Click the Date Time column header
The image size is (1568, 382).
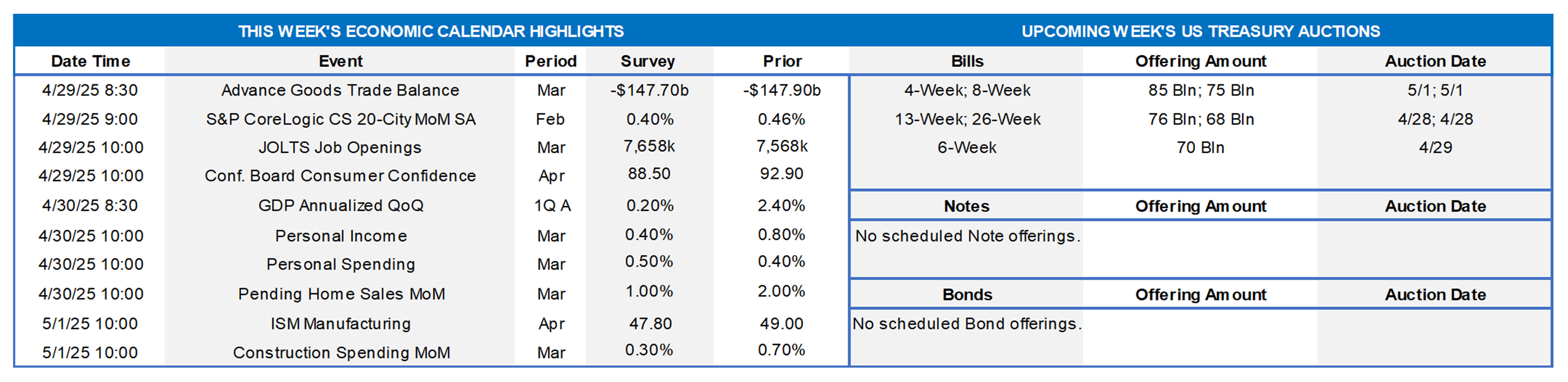90,61
